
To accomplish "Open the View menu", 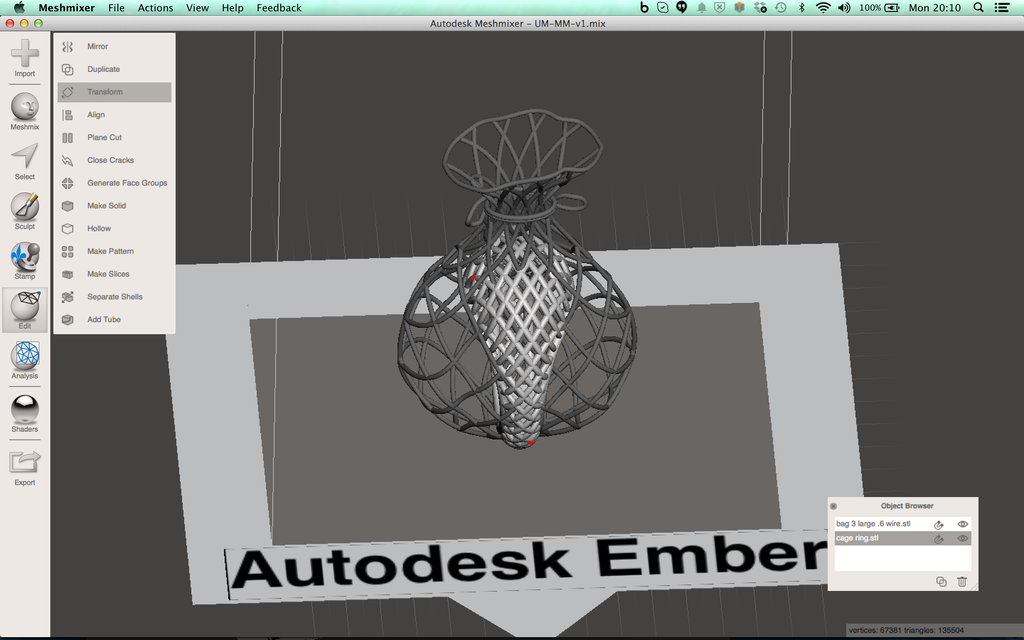I will (197, 8).
